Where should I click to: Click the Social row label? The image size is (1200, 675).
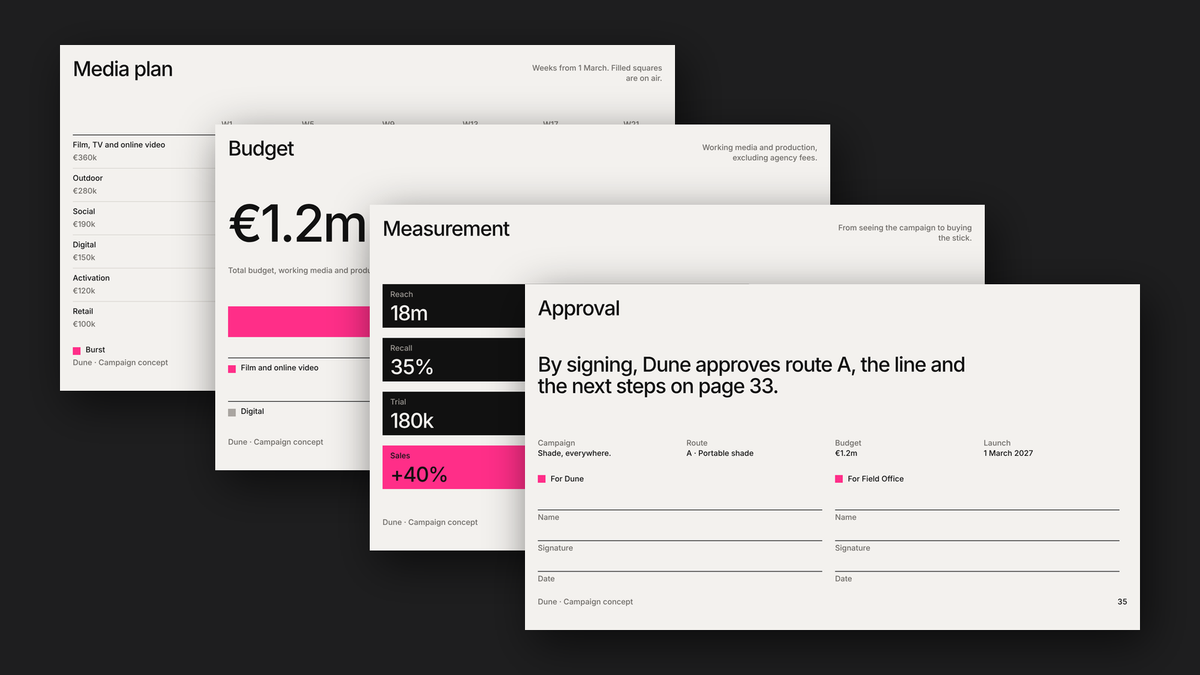[x=84, y=211]
